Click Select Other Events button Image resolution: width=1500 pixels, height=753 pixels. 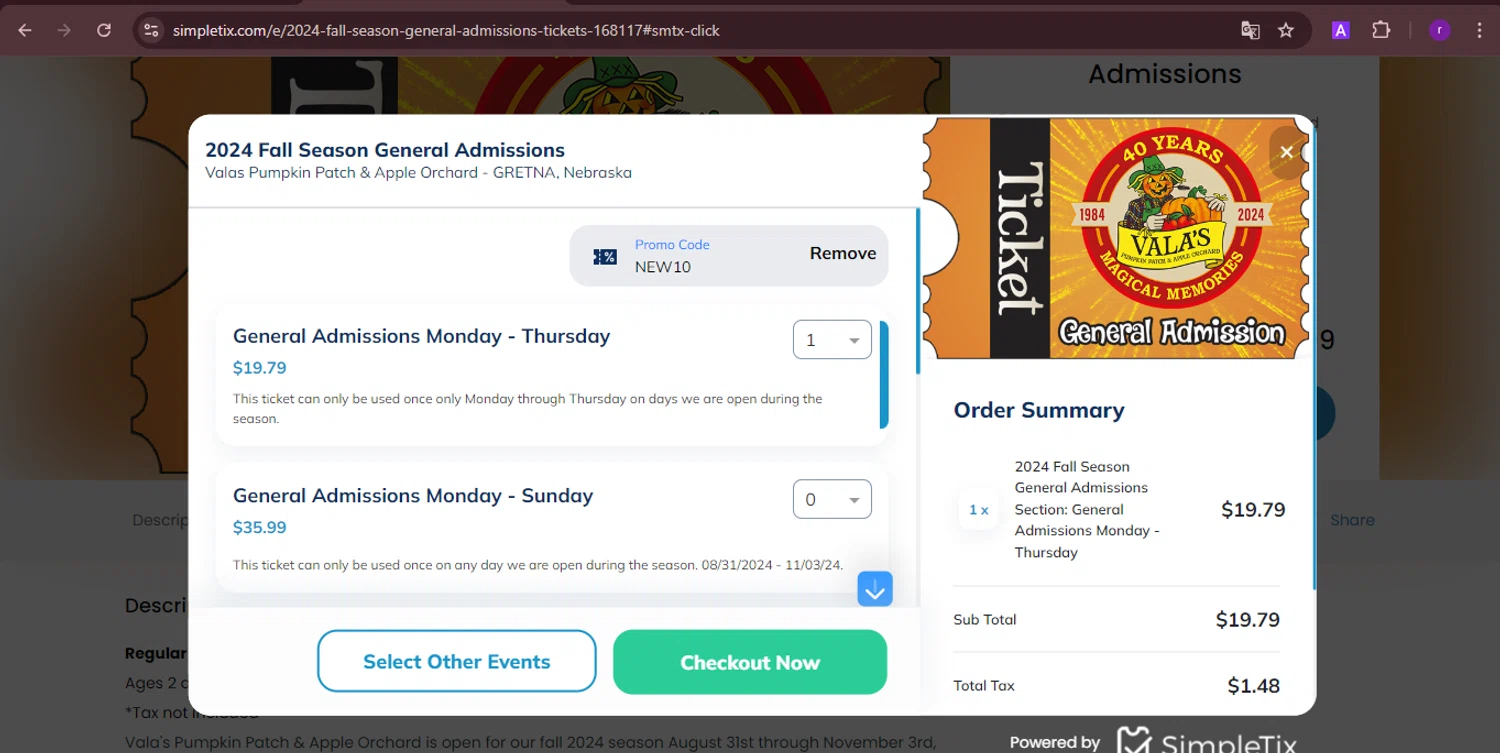click(457, 662)
